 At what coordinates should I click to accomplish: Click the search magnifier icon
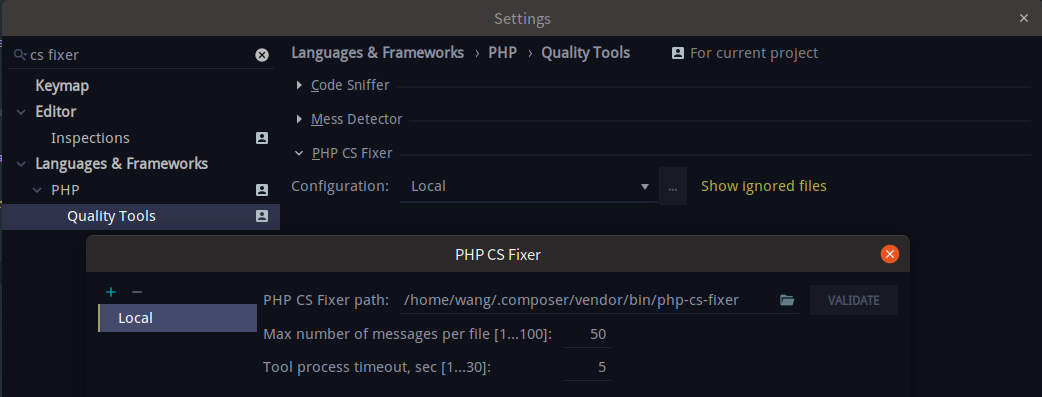pos(21,55)
